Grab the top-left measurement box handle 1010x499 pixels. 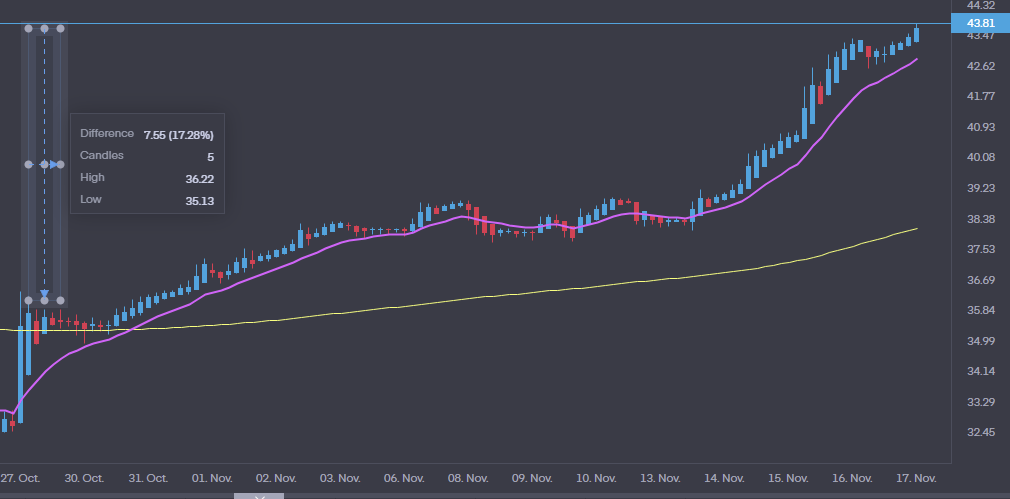point(28,29)
